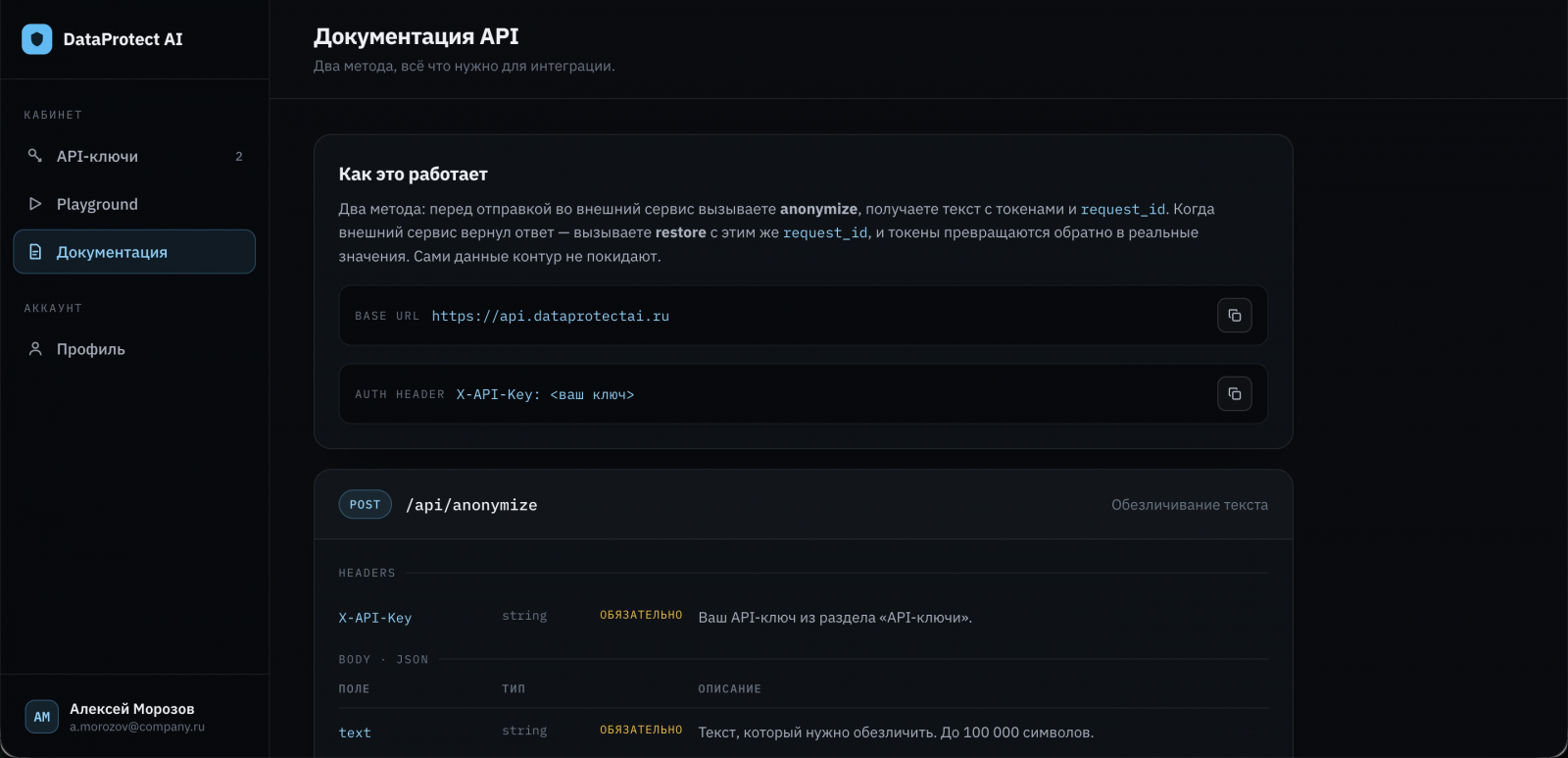Click the text field name in body table
Image resolution: width=1568 pixels, height=758 pixels.
pyautogui.click(x=355, y=733)
